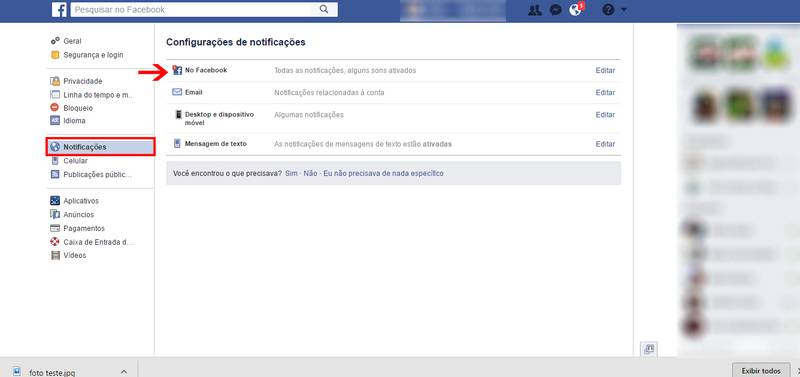Click the Celular phone icon
Viewport: 800px width, 377px height.
click(x=55, y=161)
